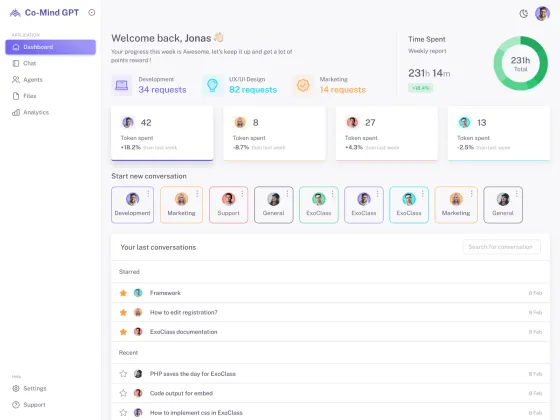
Task: Open options menu on Development agent card
Action: (x=148, y=194)
